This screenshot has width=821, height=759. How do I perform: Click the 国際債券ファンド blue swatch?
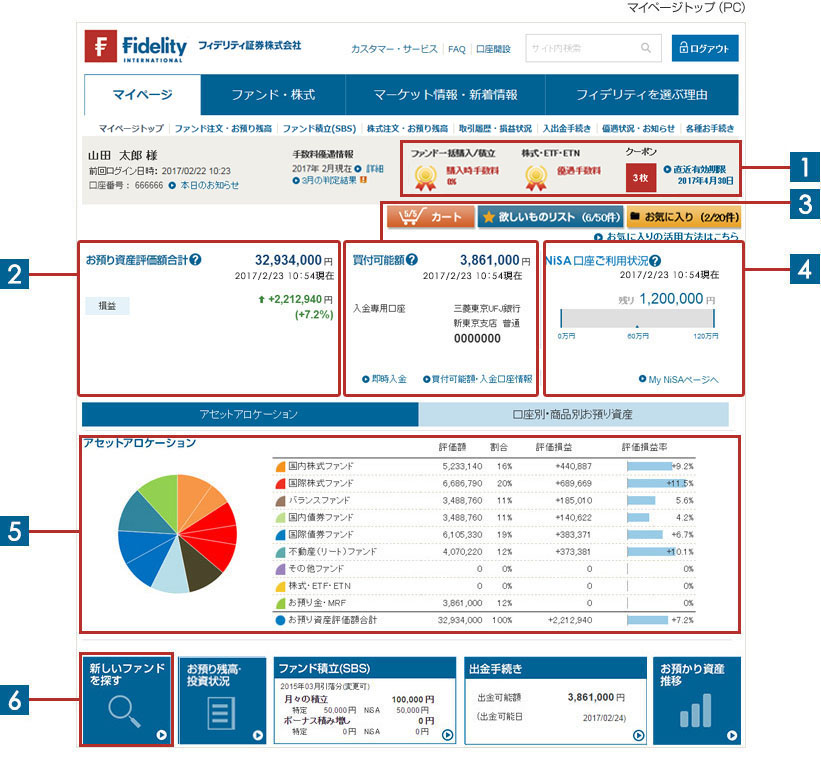tap(280, 535)
